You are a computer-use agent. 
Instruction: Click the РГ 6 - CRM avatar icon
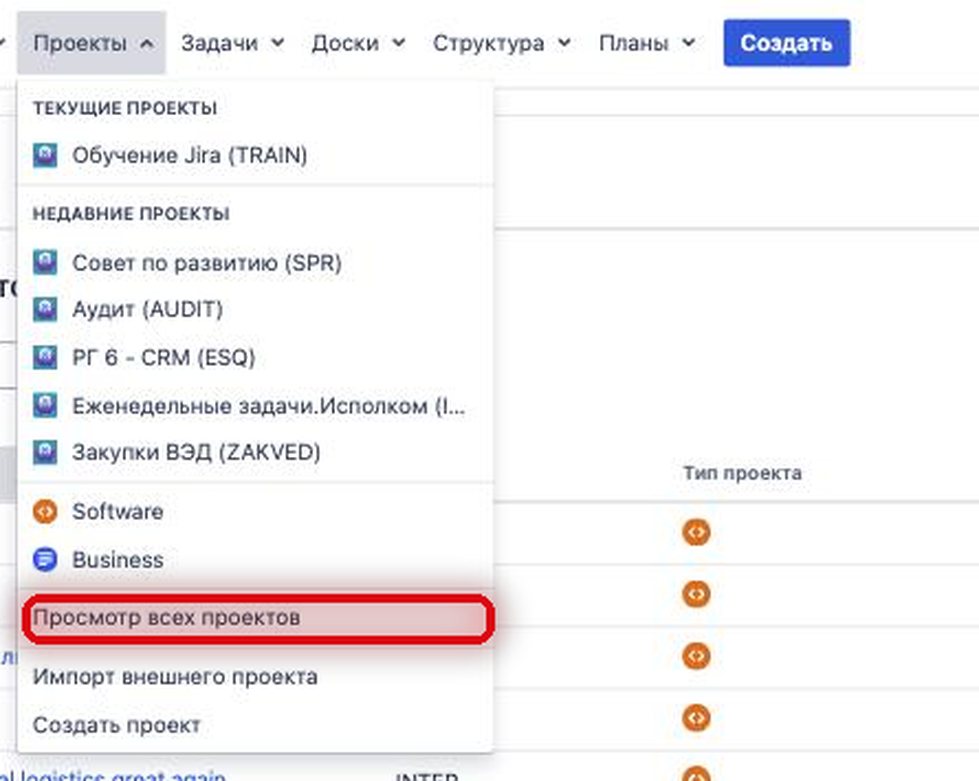45,358
